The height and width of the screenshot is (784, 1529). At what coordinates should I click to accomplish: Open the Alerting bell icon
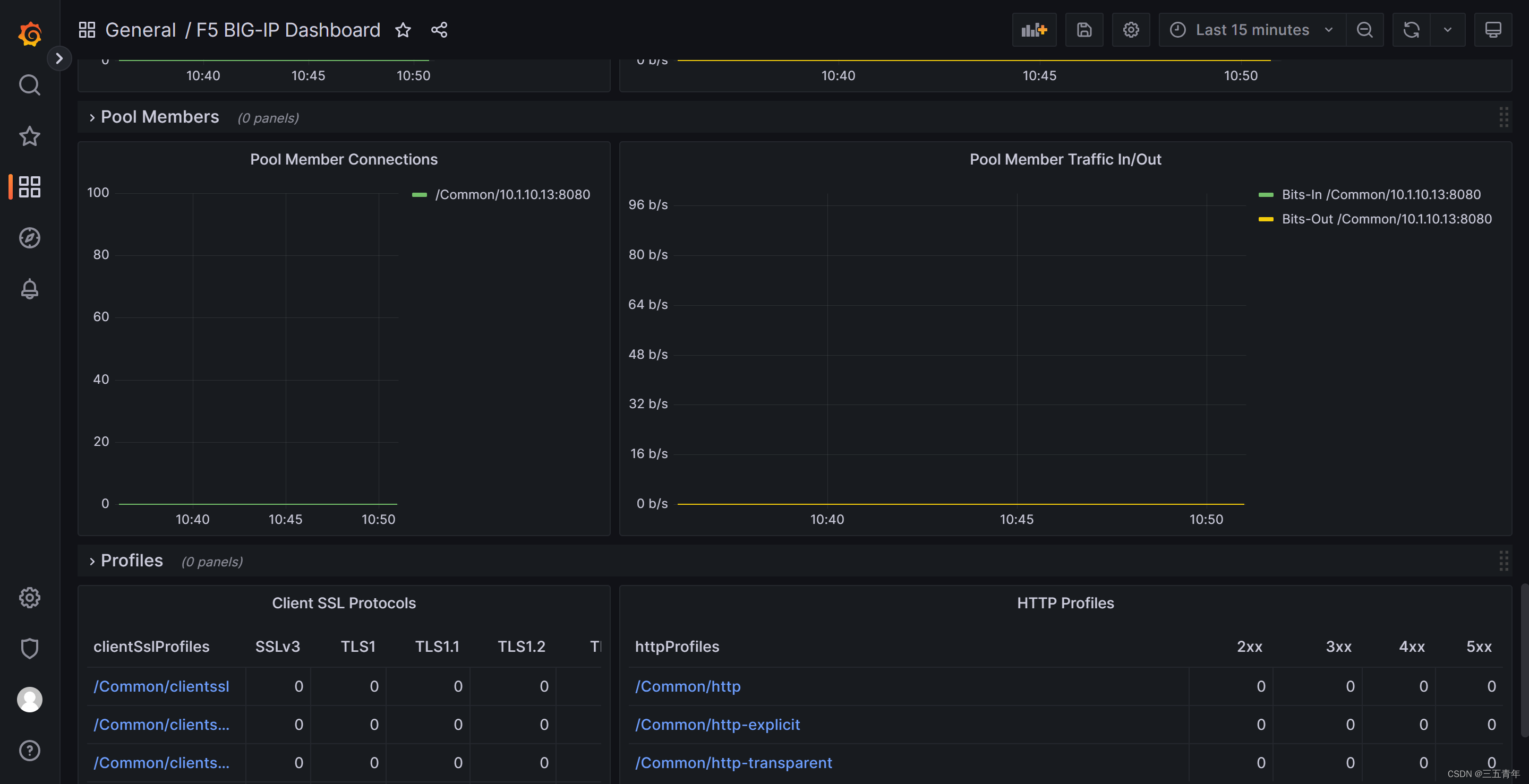pyautogui.click(x=29, y=289)
